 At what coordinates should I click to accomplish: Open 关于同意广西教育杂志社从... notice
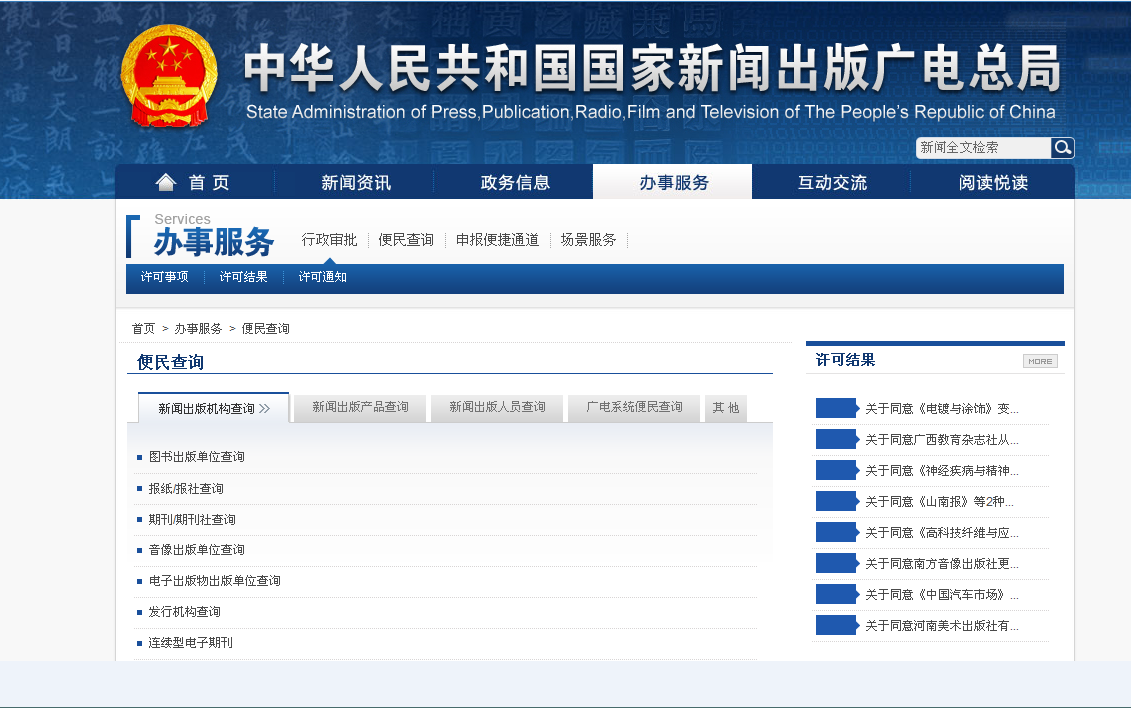[942, 440]
